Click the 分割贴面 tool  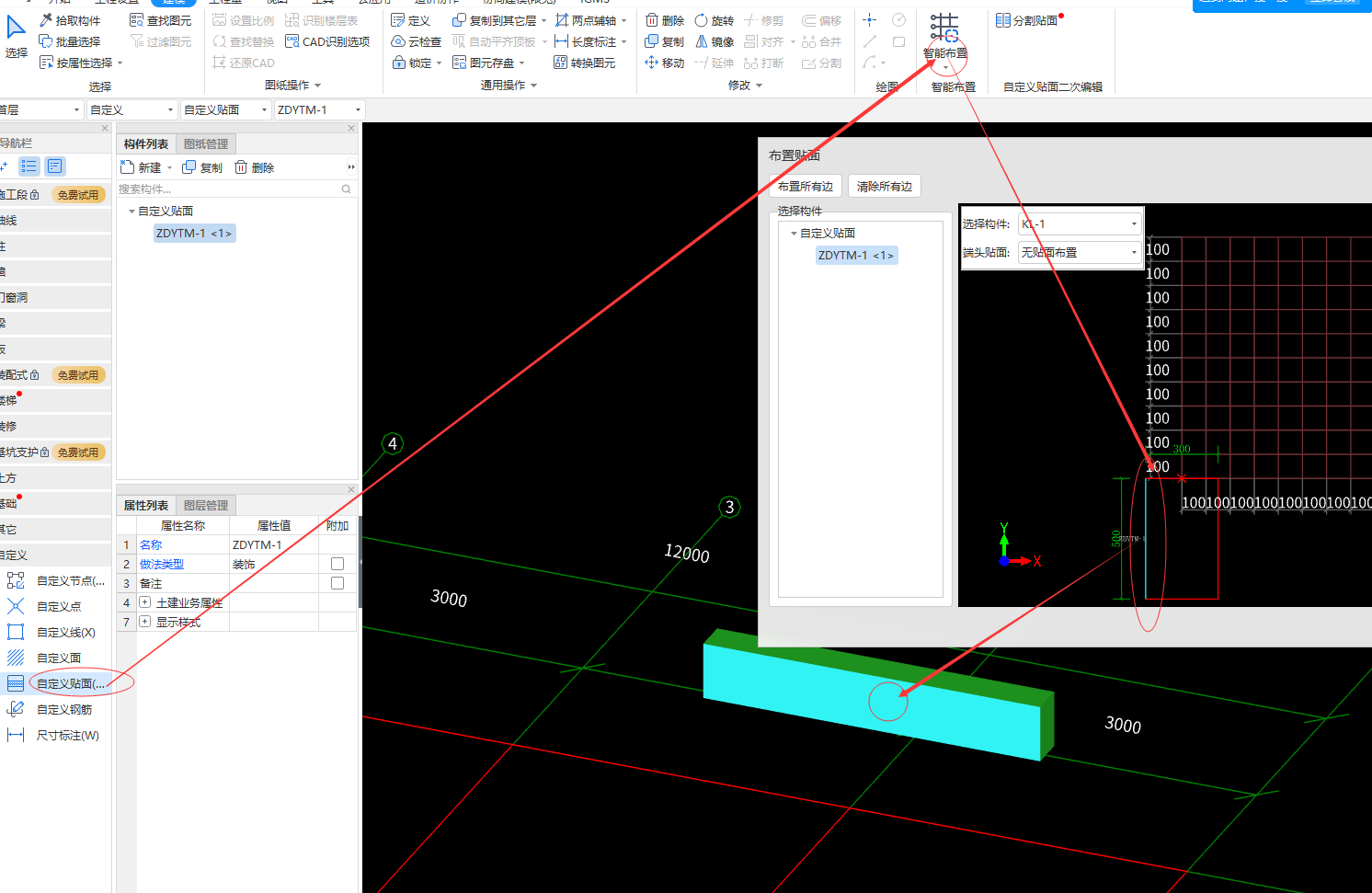coord(1028,20)
